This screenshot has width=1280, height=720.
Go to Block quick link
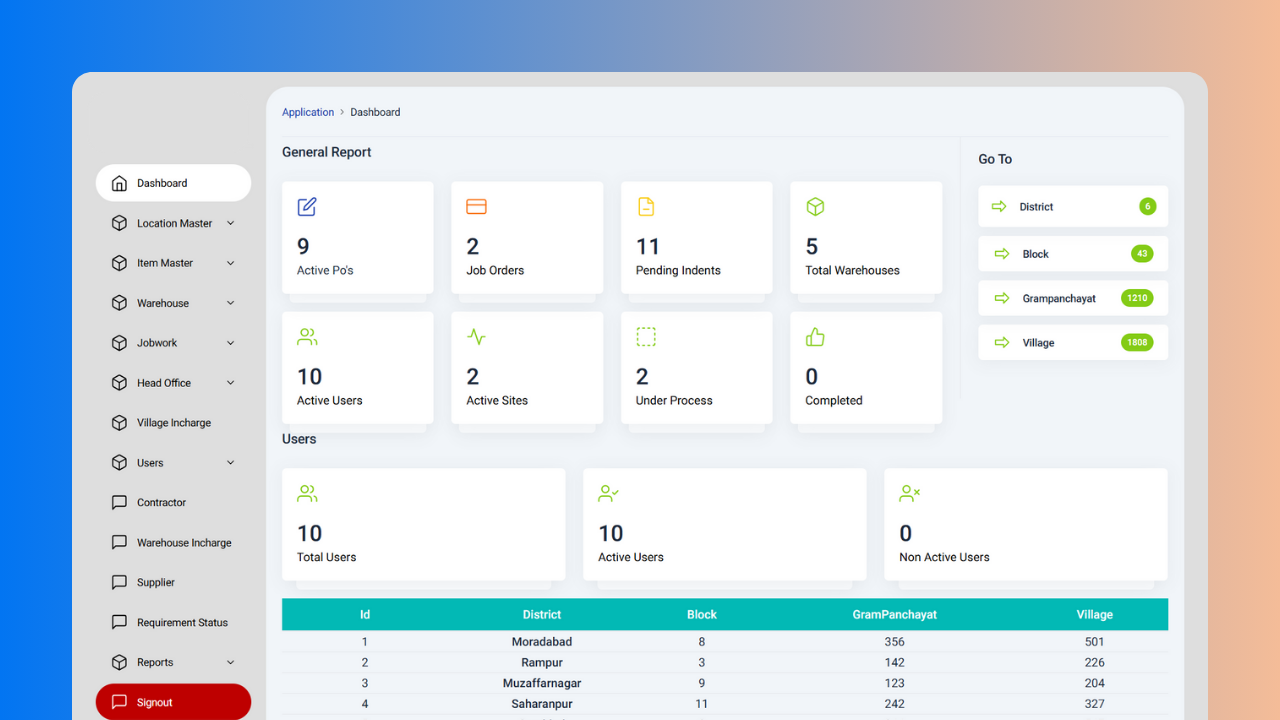click(1073, 254)
